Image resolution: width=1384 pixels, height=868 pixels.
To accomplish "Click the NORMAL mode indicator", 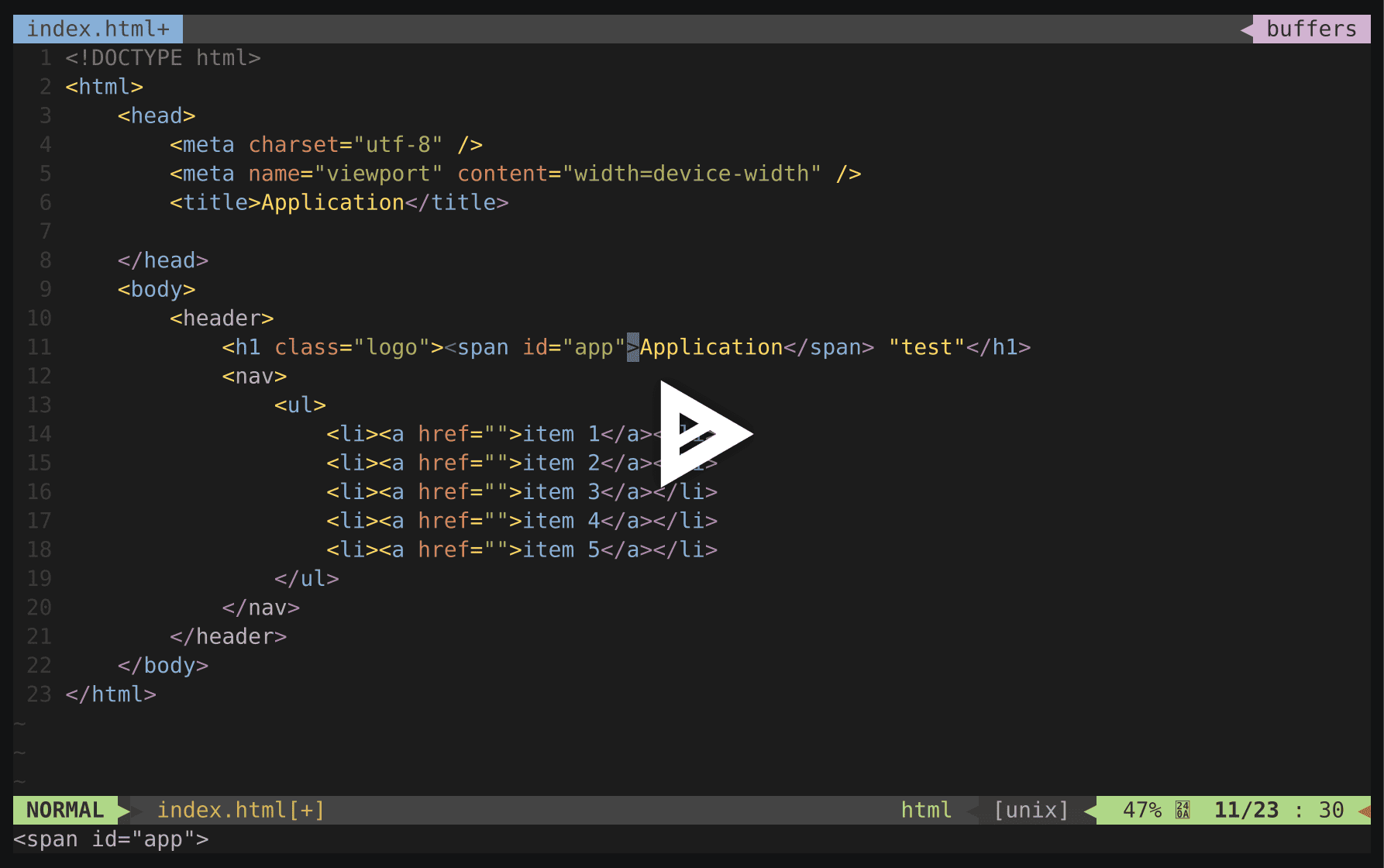I will (65, 810).
